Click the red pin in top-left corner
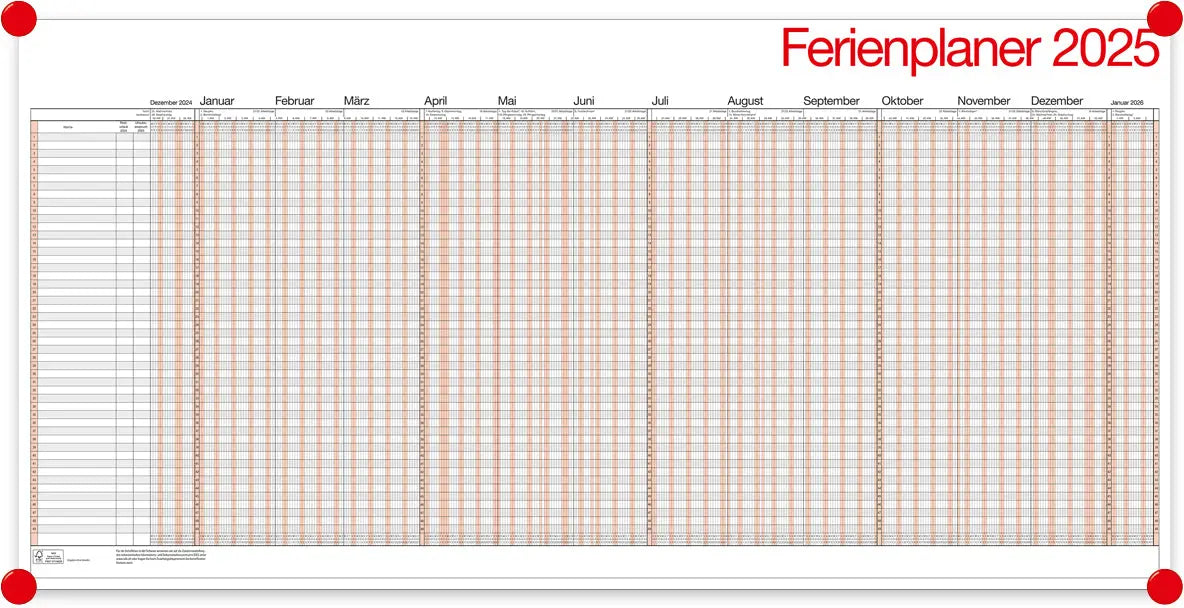The height and width of the screenshot is (608, 1184). coord(18,19)
